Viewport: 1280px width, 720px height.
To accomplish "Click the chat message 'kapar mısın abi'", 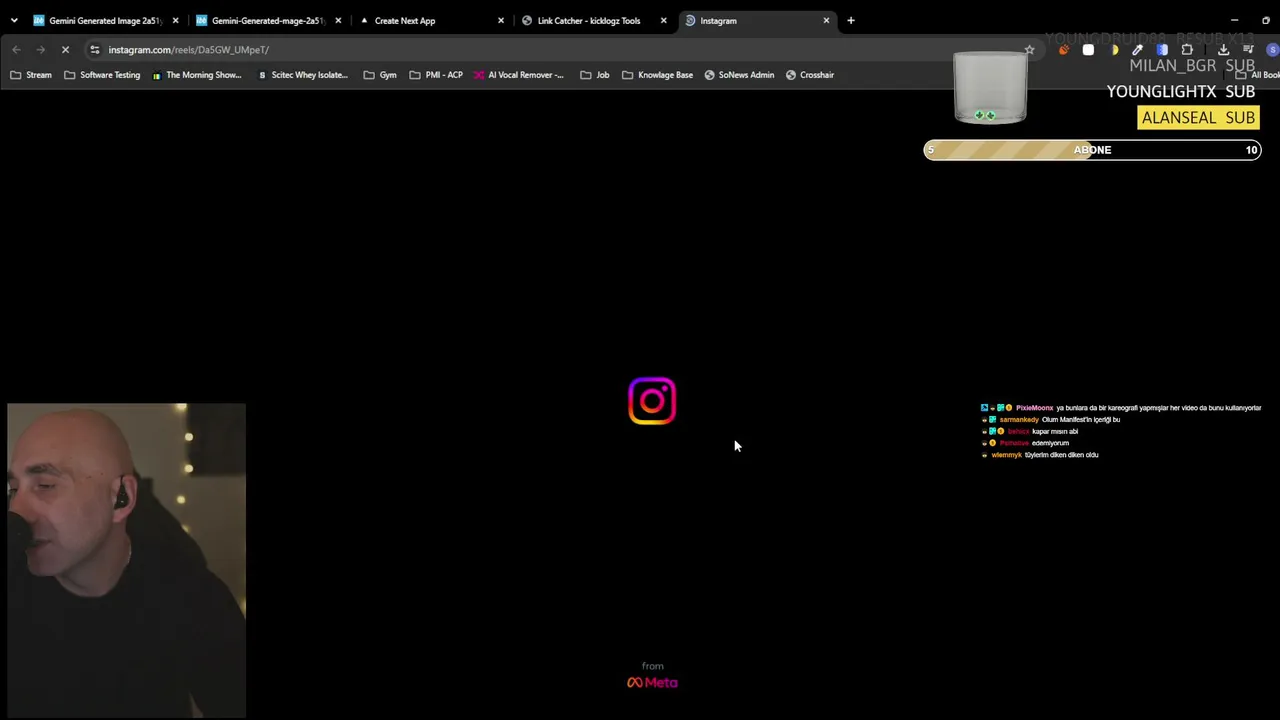I will point(1055,432).
